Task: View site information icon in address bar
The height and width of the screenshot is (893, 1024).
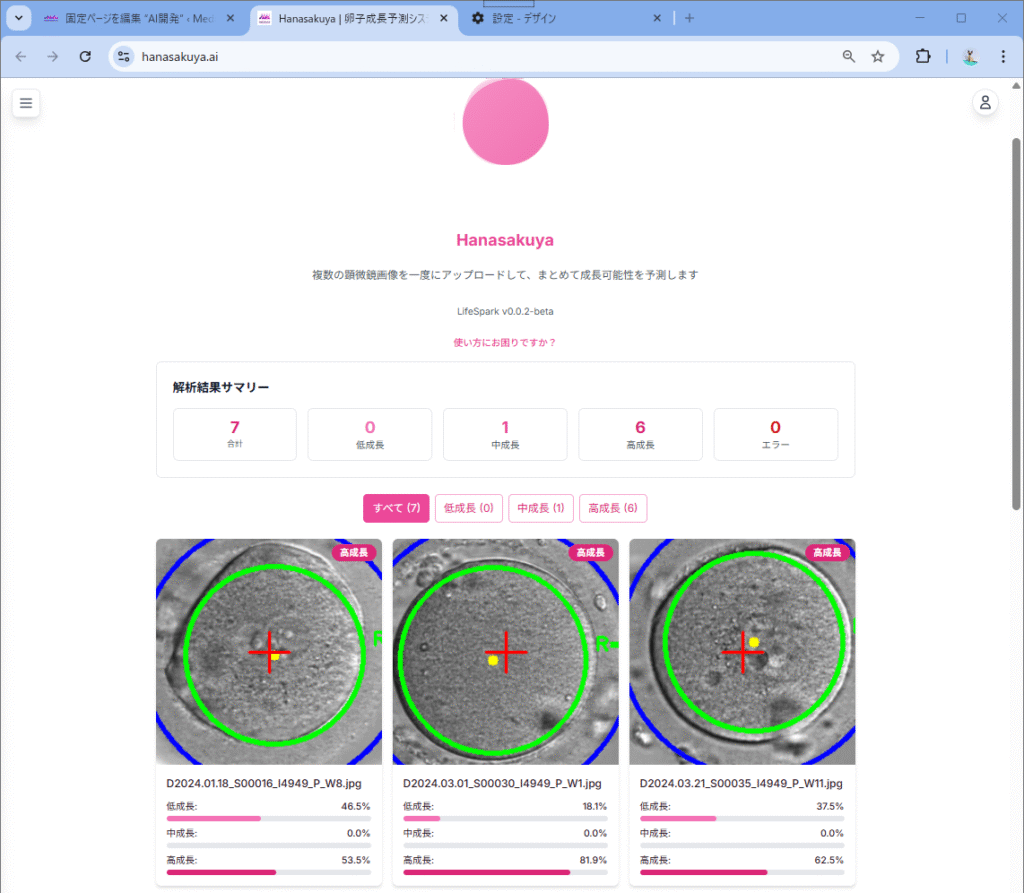Action: tap(124, 57)
